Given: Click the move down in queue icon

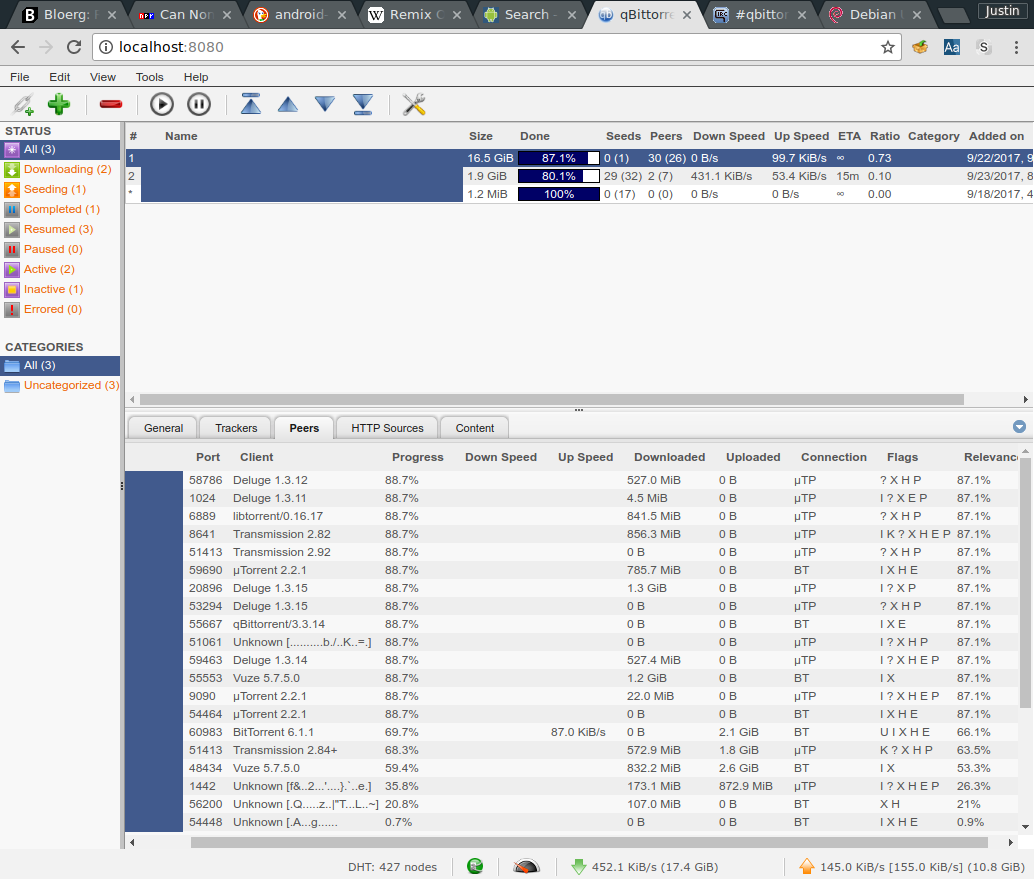Looking at the screenshot, I should [324, 104].
